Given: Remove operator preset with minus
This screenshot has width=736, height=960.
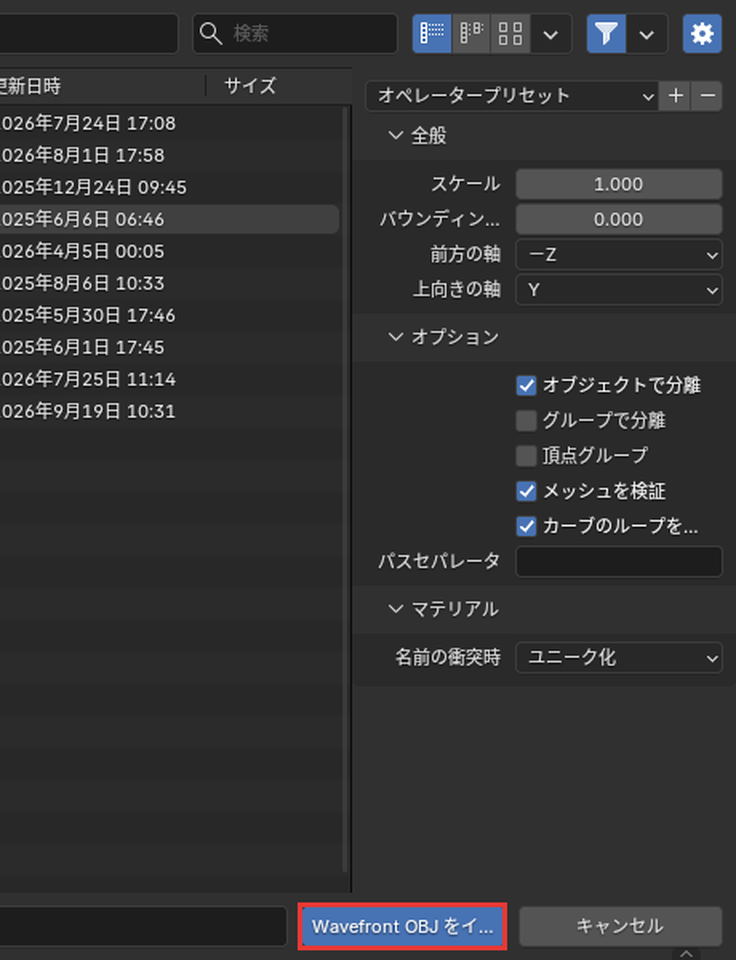Looking at the screenshot, I should point(707,96).
